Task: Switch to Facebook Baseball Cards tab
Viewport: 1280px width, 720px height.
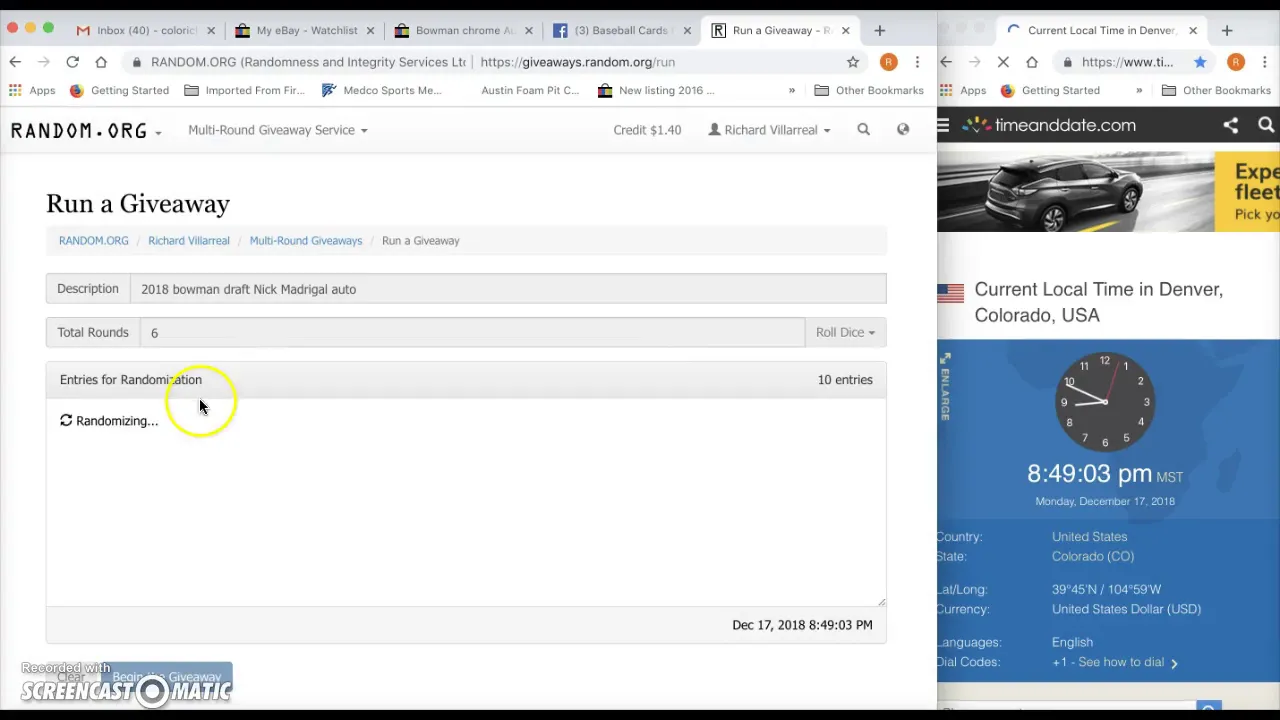Action: [x=621, y=30]
